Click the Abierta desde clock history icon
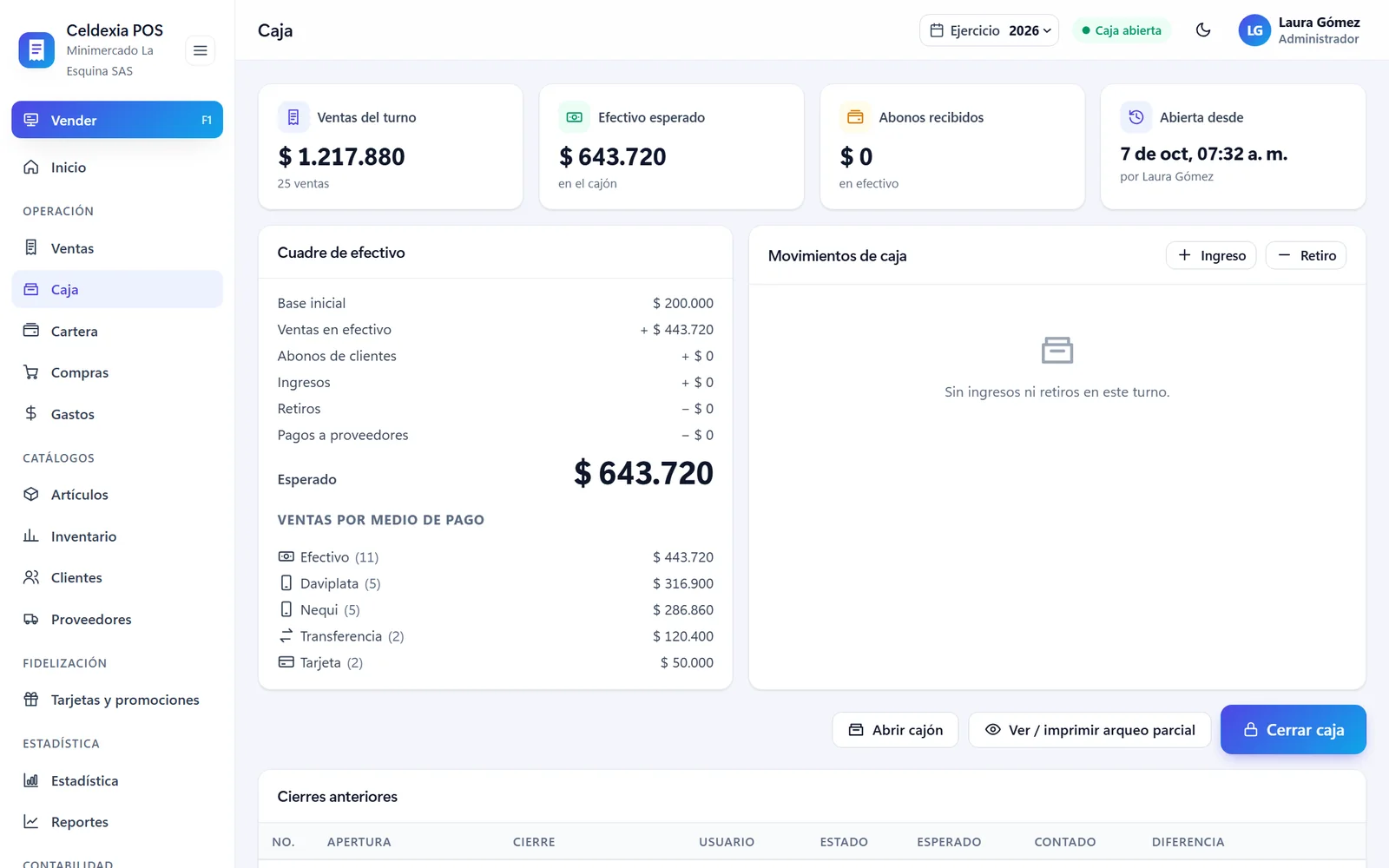This screenshot has height=868, width=1389. point(1136,117)
